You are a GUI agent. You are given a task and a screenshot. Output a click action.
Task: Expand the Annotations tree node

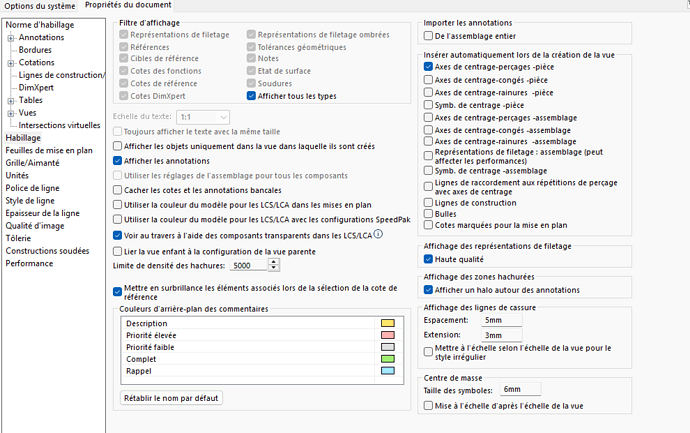(11, 38)
